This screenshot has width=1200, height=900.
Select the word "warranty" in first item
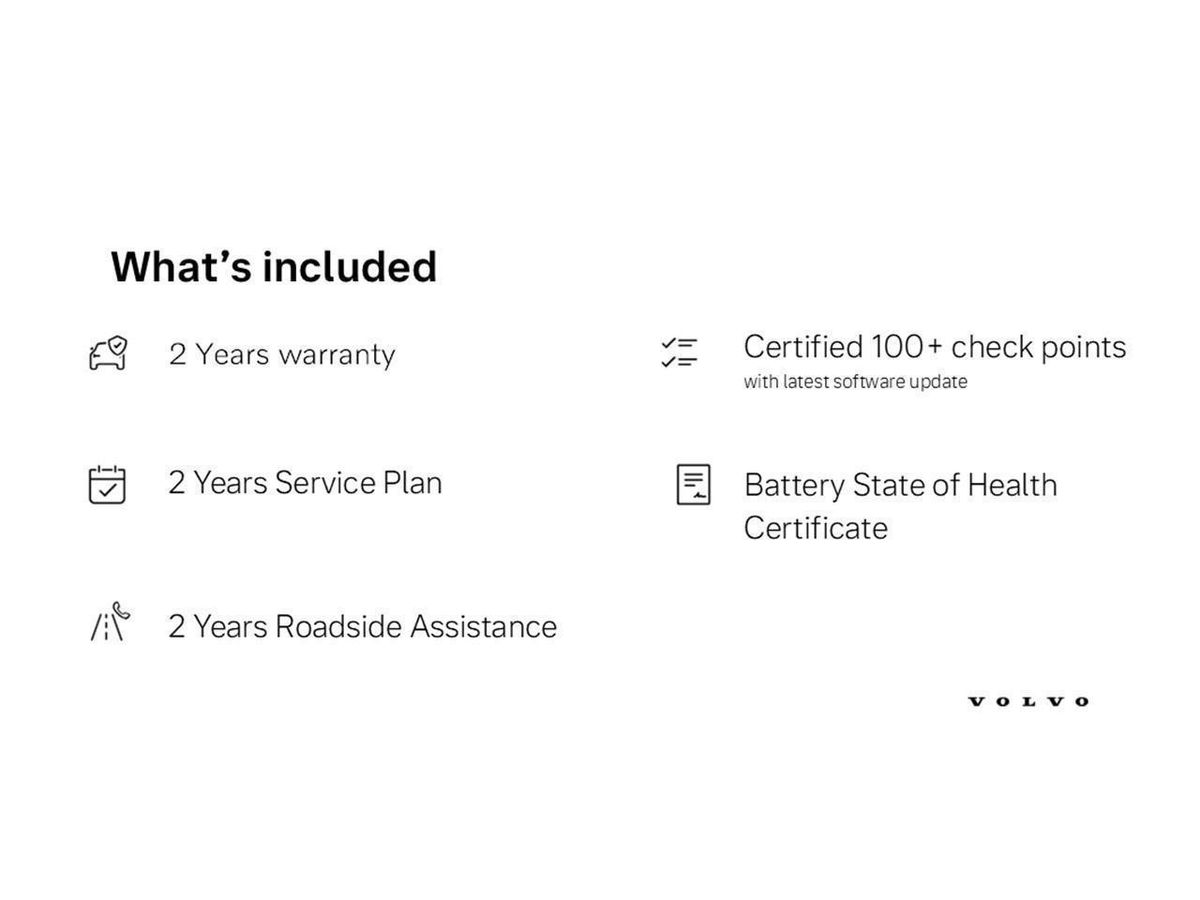(337, 356)
